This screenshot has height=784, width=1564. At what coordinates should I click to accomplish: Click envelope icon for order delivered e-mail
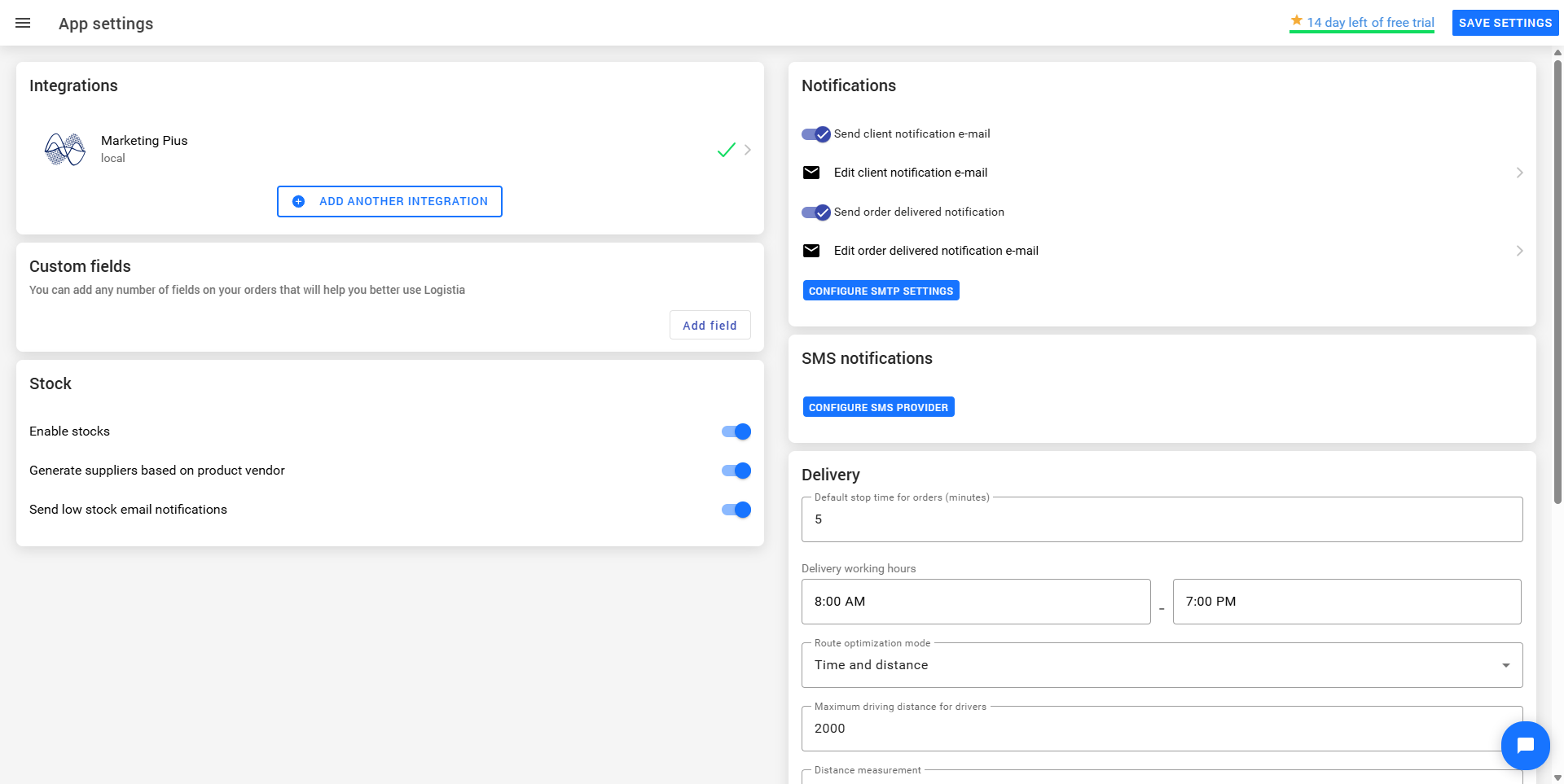click(811, 251)
